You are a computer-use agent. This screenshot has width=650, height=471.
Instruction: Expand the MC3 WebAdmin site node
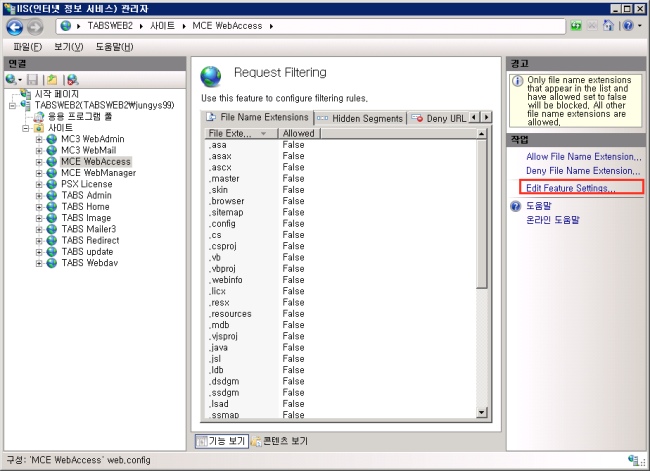(39, 139)
